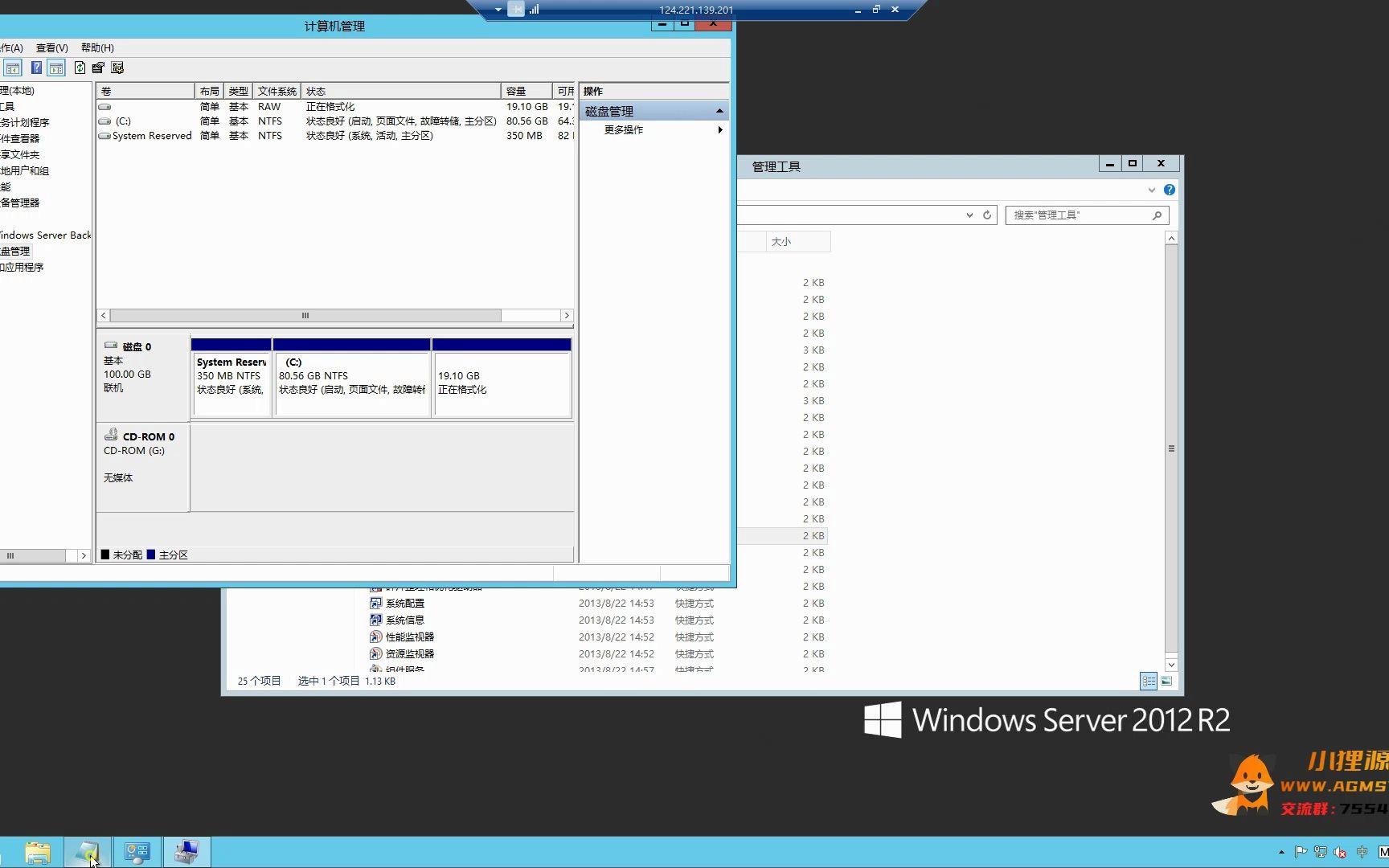
Task: Click the blue 主分区 legend swatch
Action: pyautogui.click(x=151, y=555)
